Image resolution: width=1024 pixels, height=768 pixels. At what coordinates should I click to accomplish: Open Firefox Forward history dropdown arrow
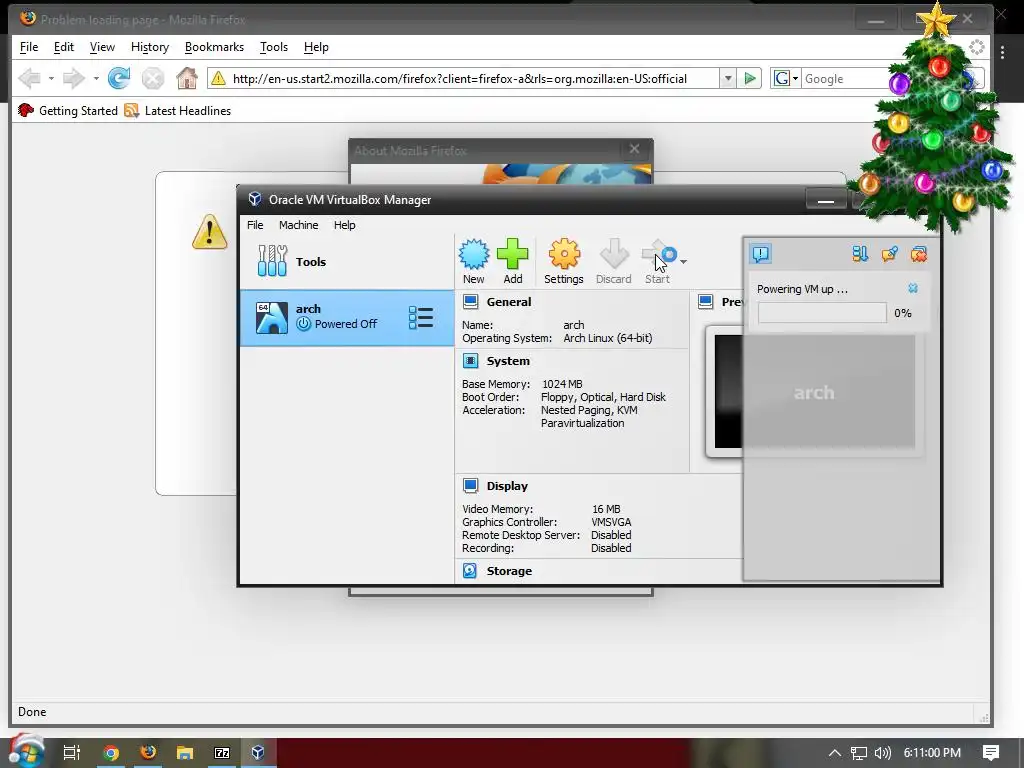tap(96, 78)
